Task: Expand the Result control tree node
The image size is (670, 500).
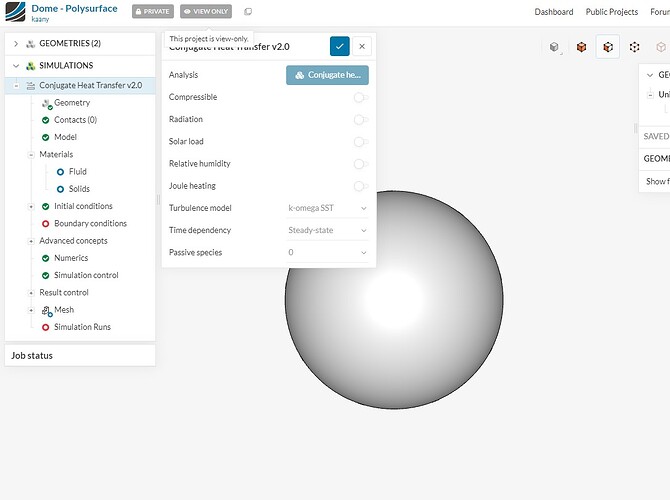Action: (31, 293)
